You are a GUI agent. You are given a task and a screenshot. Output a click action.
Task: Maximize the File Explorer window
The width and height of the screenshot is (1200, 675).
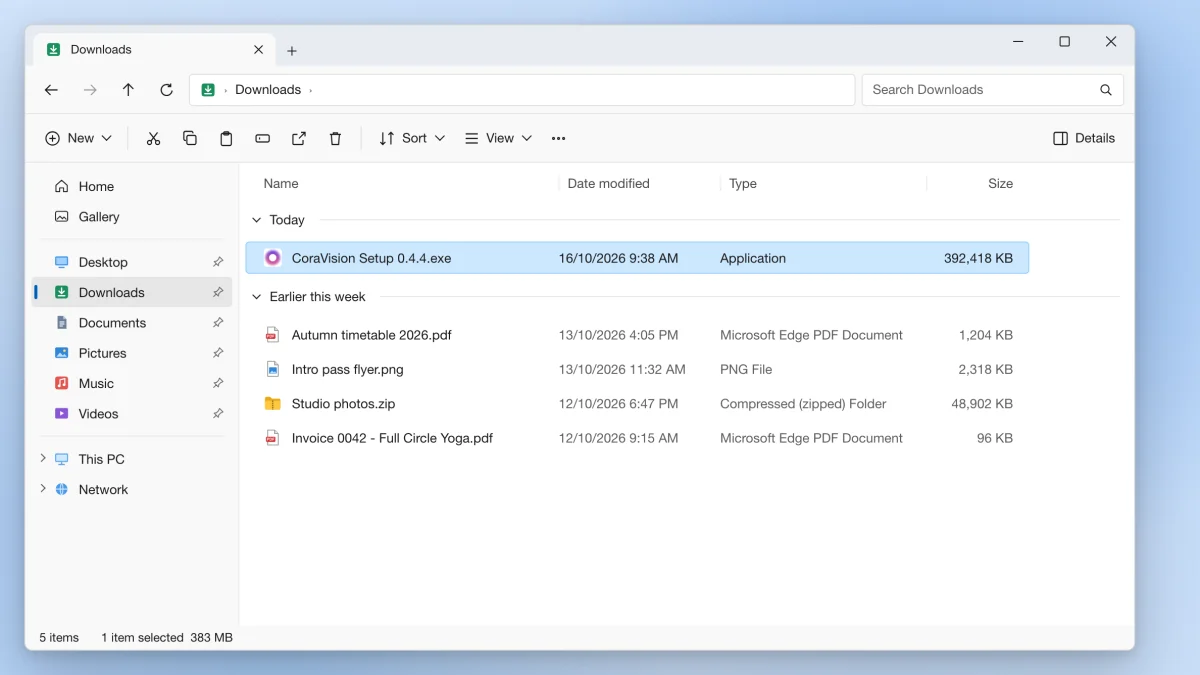click(x=1064, y=42)
